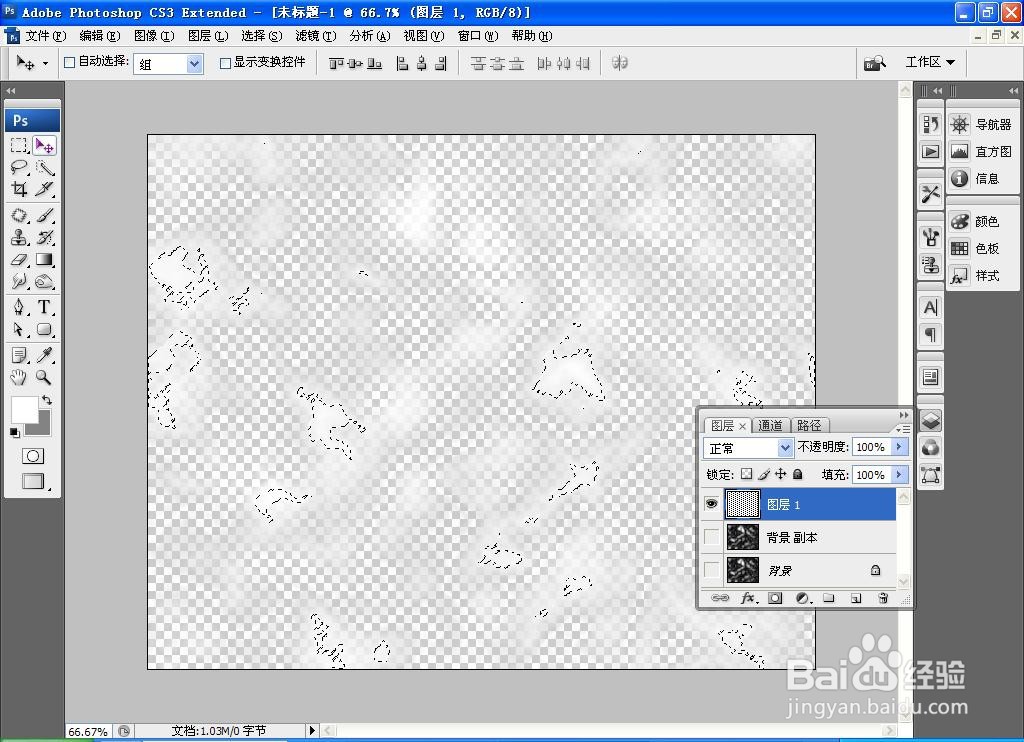
Task: Select the Healing Brush tool
Action: click(x=19, y=215)
